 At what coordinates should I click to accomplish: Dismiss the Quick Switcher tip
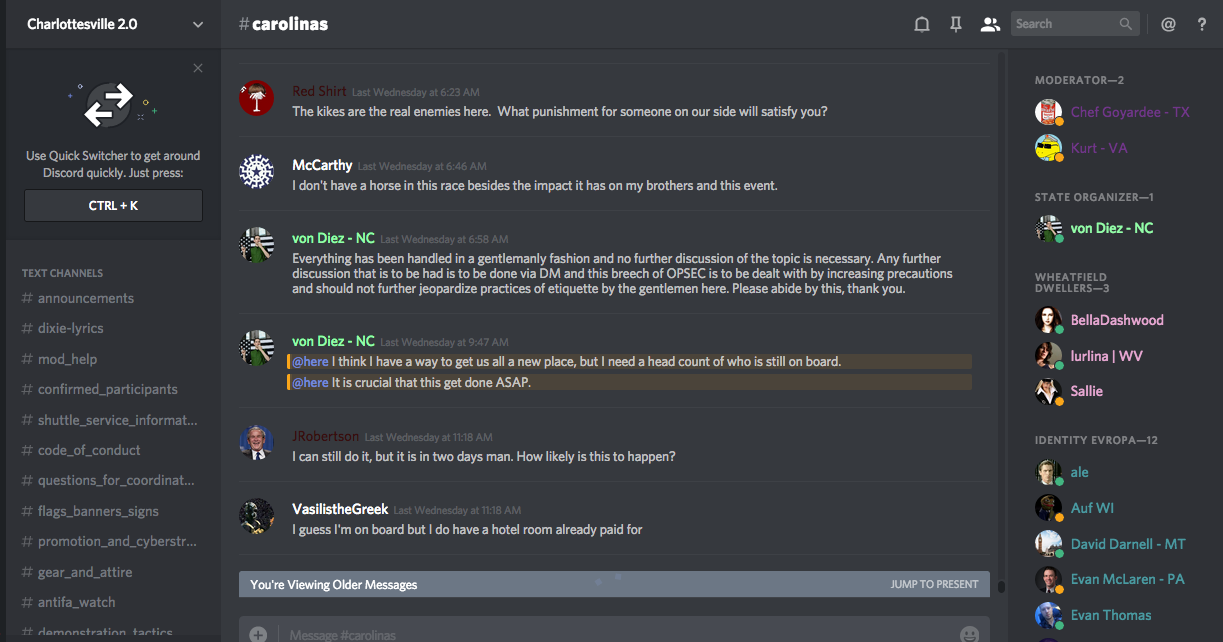click(x=198, y=68)
